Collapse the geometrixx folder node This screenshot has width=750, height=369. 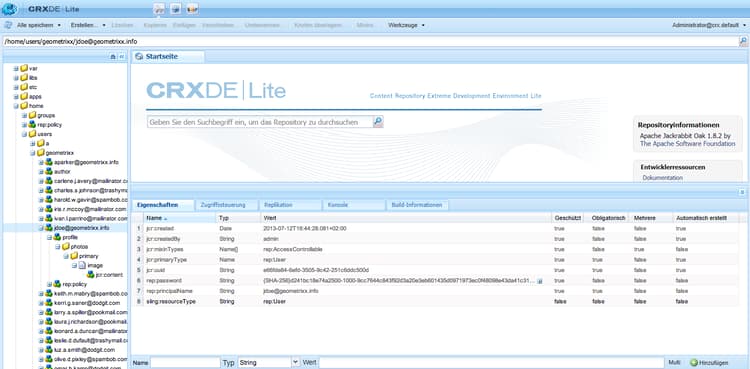pos(33,153)
